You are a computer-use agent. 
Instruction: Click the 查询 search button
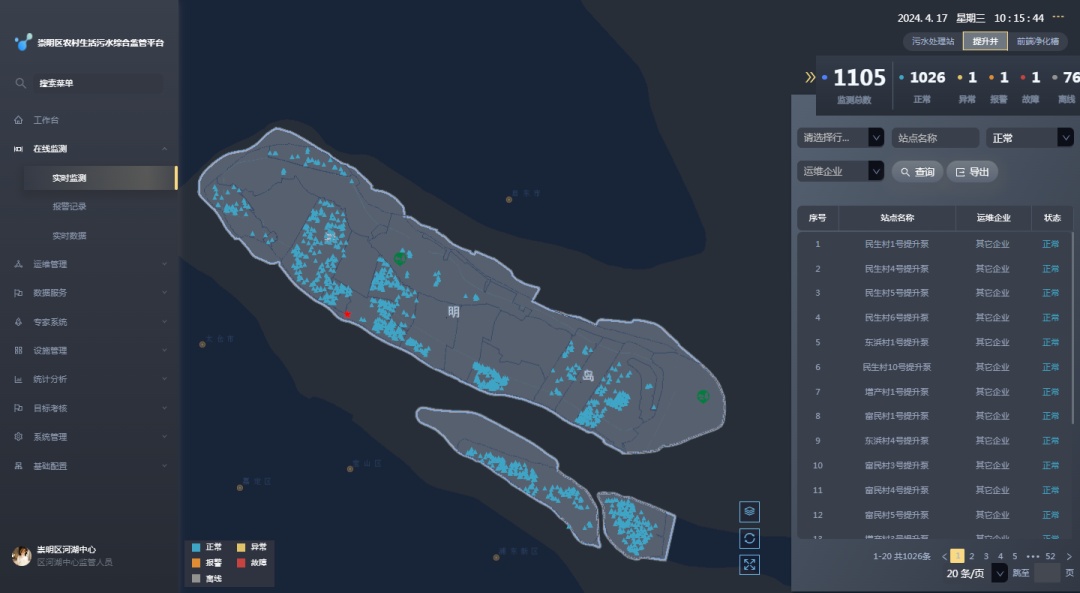917,171
